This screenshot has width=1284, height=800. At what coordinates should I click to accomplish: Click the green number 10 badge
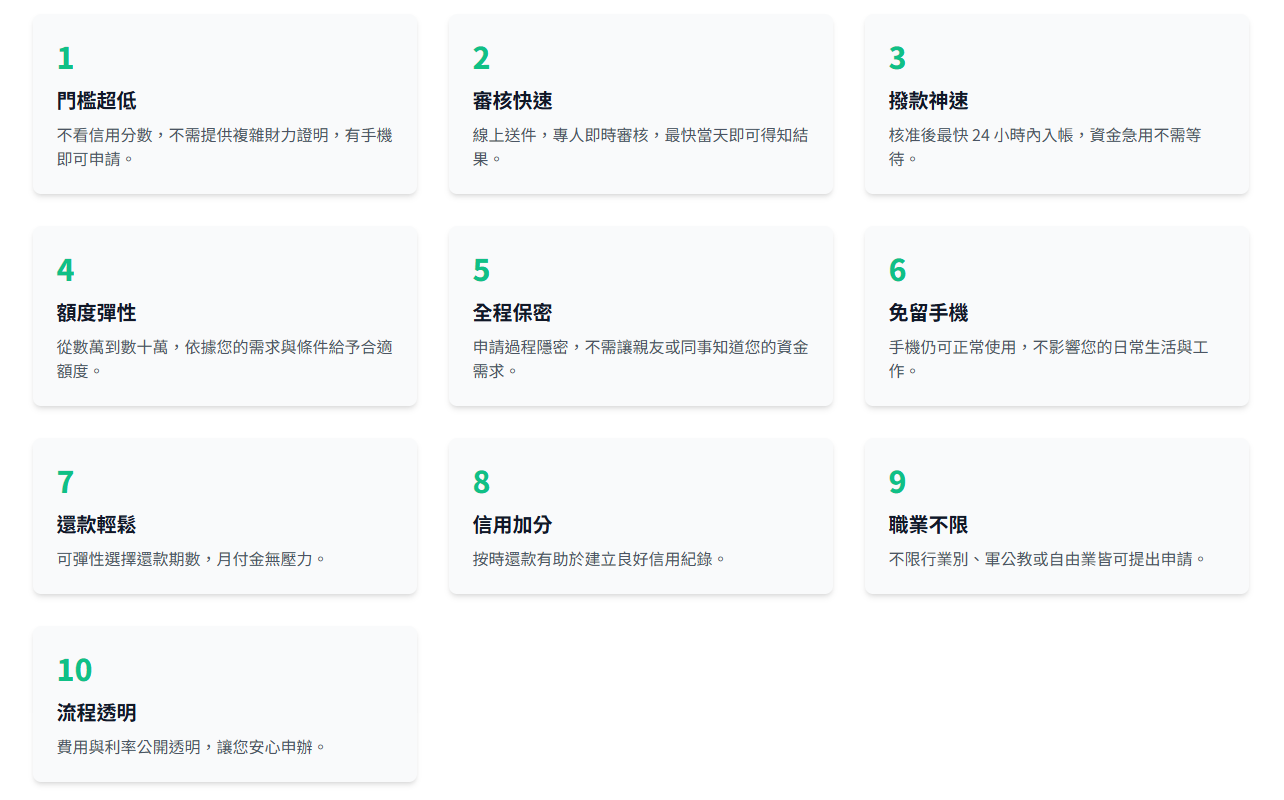click(x=74, y=670)
